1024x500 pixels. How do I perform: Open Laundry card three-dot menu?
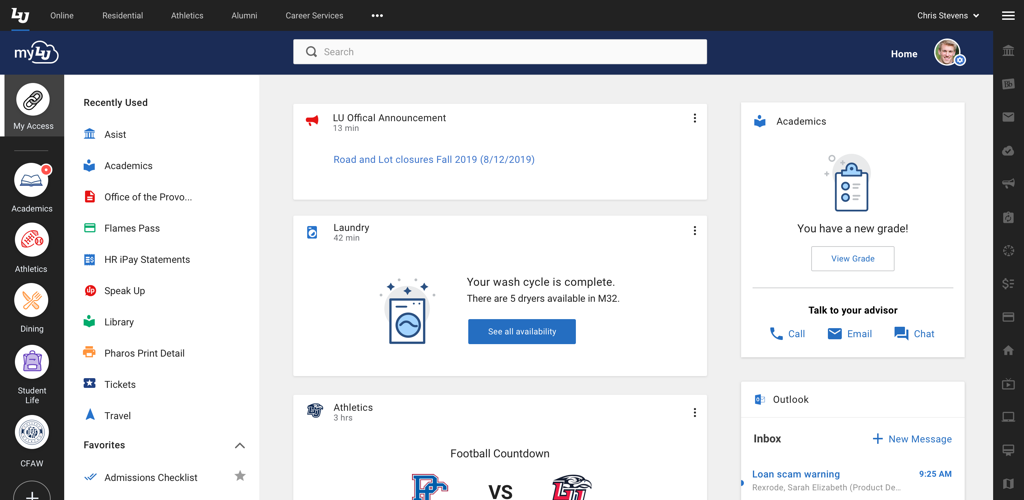pyautogui.click(x=694, y=230)
